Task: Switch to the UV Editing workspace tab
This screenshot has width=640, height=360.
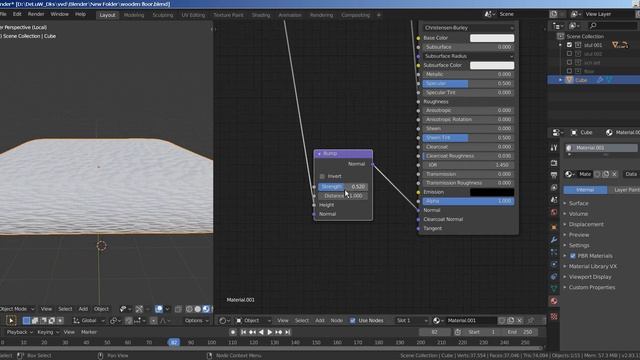Action: pos(193,15)
